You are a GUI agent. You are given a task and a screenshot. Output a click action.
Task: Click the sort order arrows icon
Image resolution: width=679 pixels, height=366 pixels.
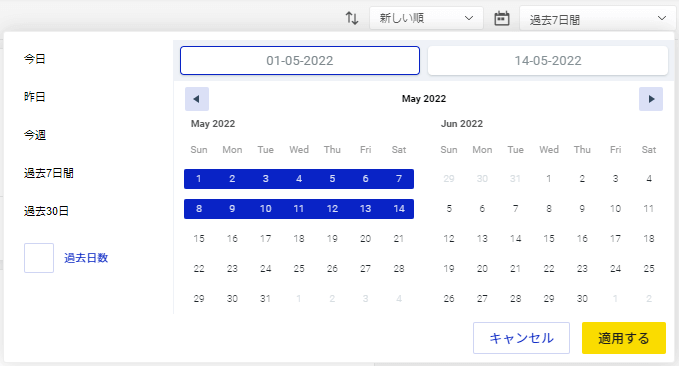[x=352, y=18]
